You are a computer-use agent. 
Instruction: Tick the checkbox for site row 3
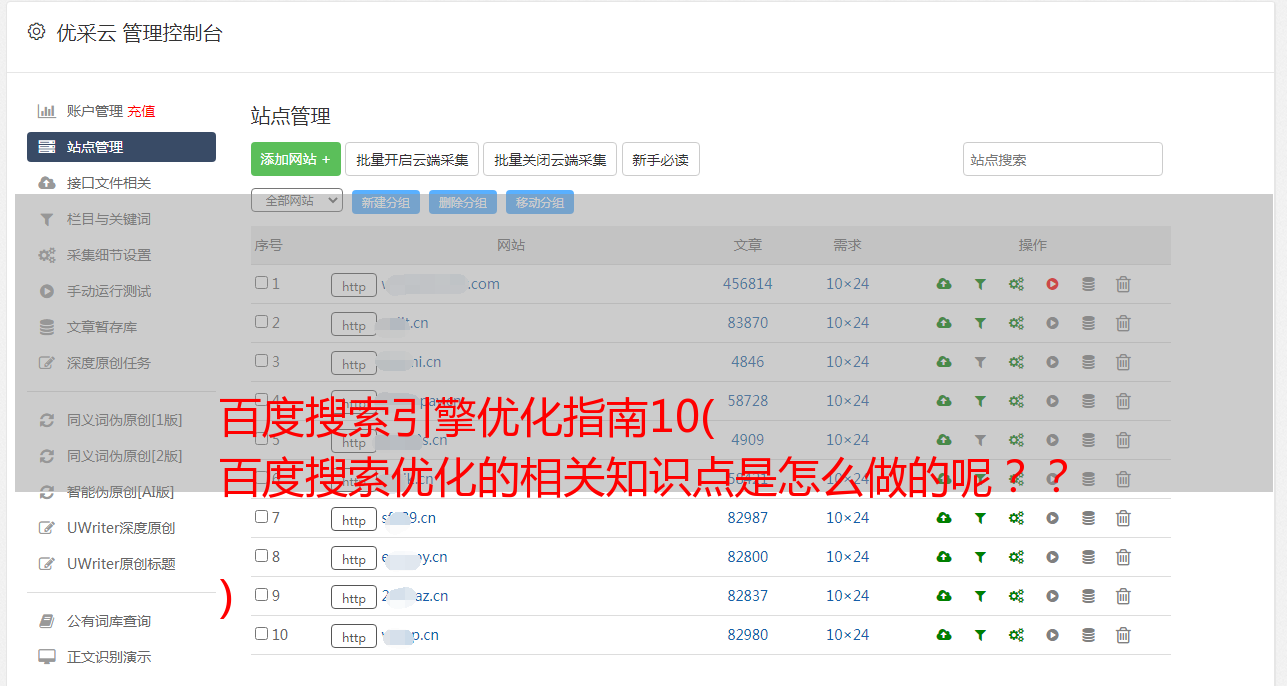tap(261, 361)
